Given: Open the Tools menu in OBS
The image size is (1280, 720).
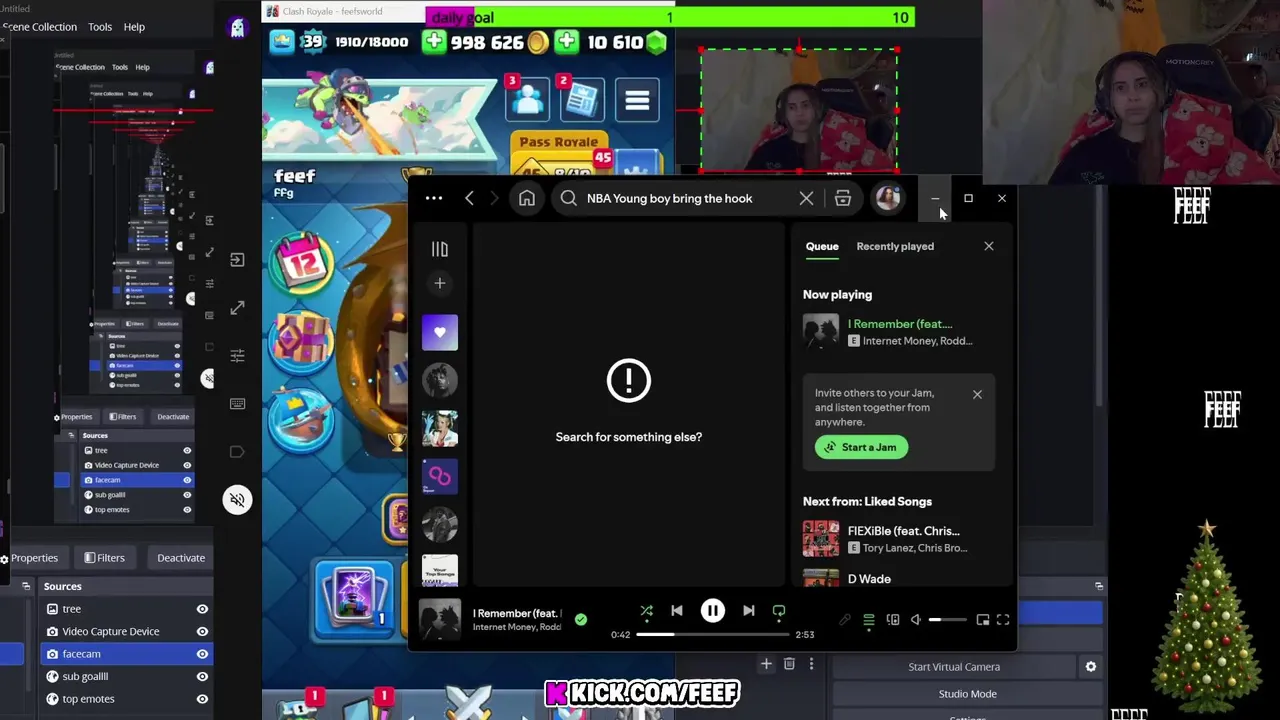Looking at the screenshot, I should pos(100,27).
